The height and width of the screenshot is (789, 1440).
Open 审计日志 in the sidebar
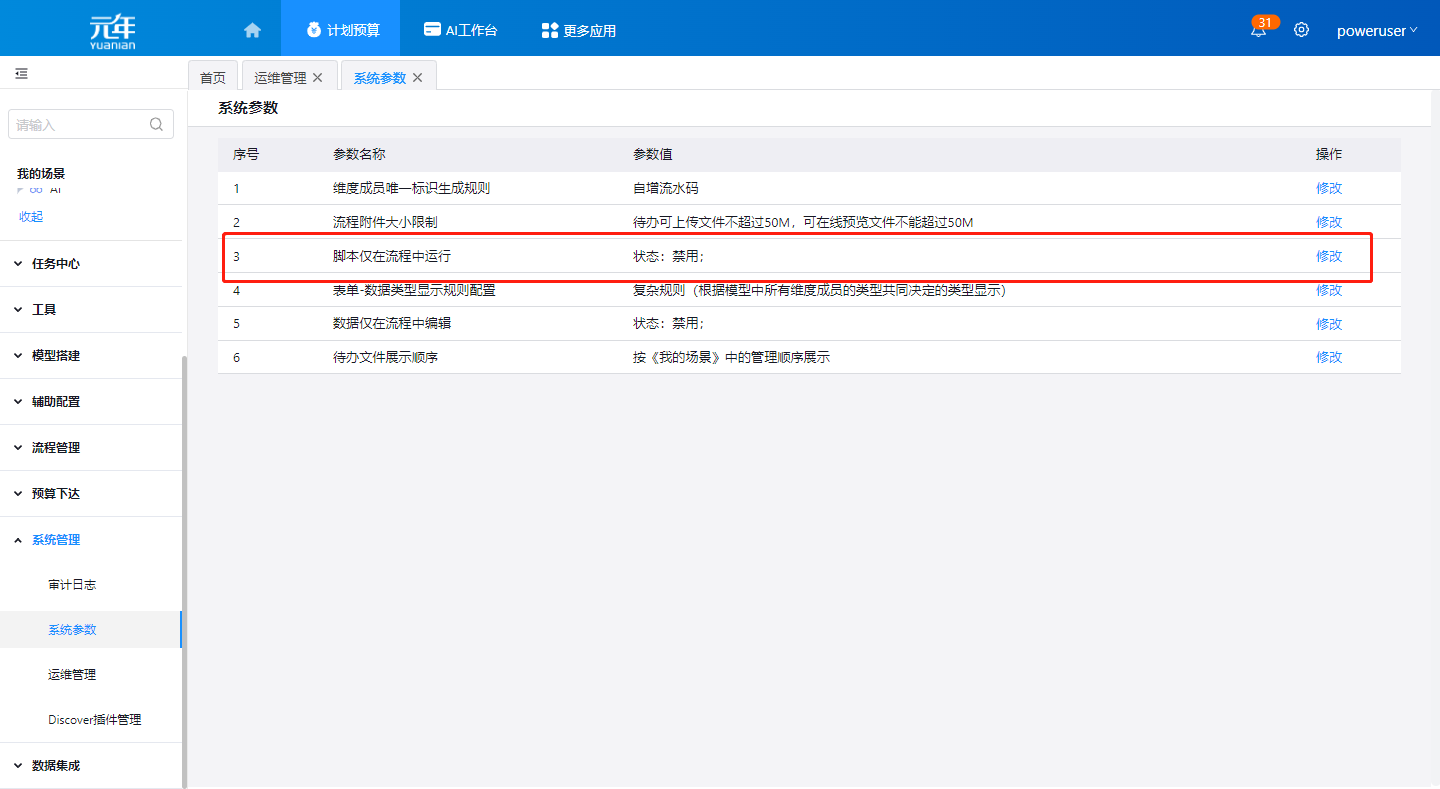[72, 585]
